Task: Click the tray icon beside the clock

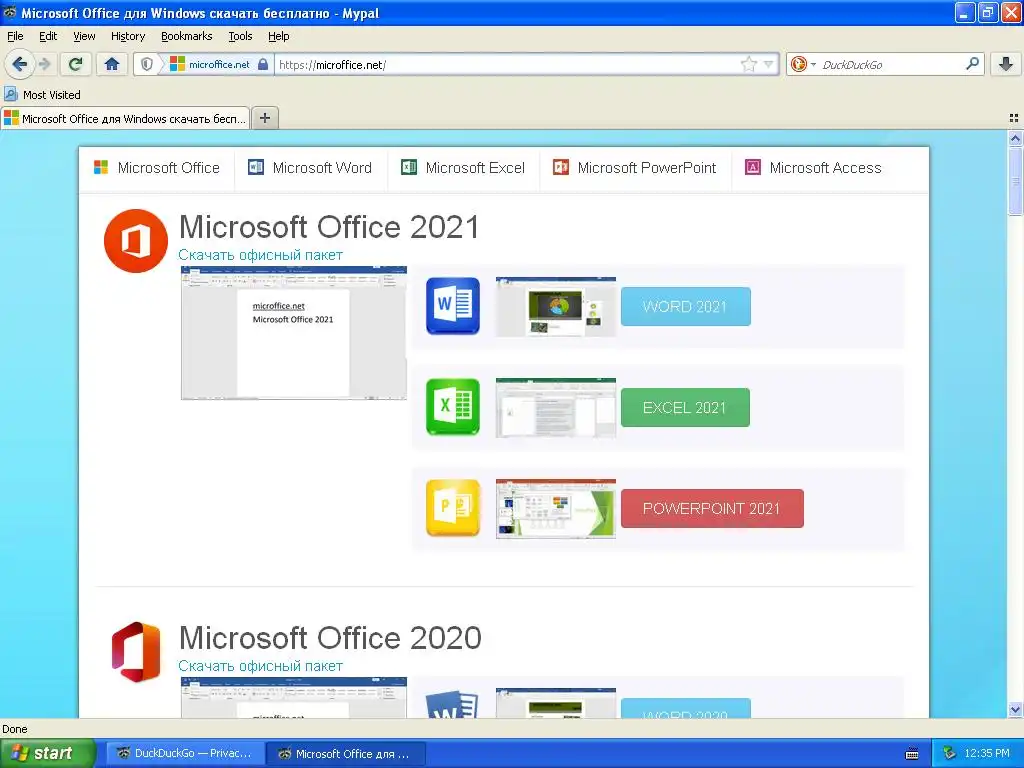Action: pyautogui.click(x=950, y=753)
